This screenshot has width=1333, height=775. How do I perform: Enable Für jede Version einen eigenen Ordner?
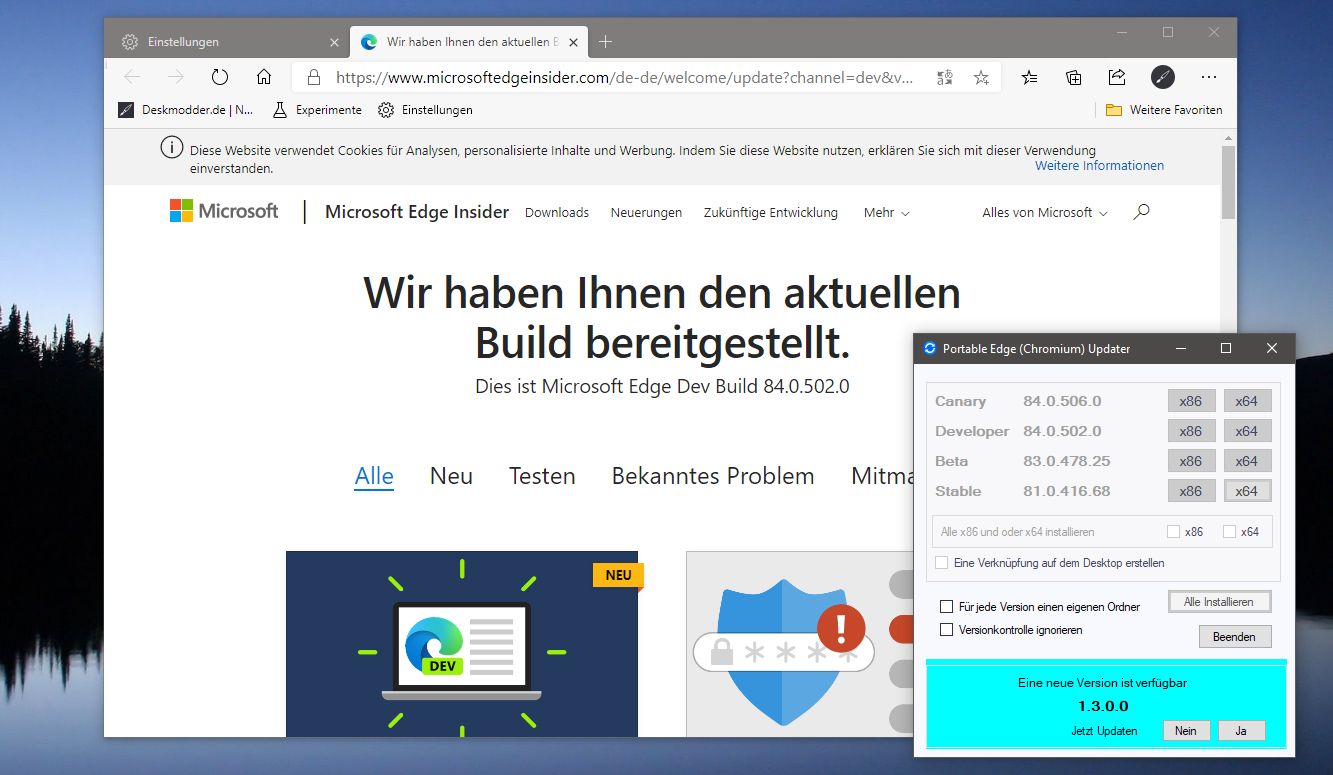946,607
